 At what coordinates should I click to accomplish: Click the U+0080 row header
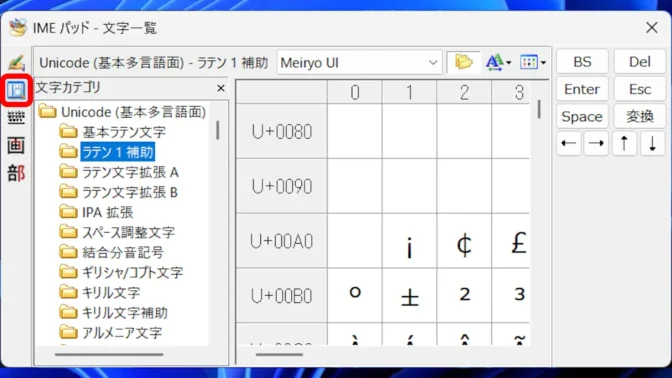(x=282, y=132)
